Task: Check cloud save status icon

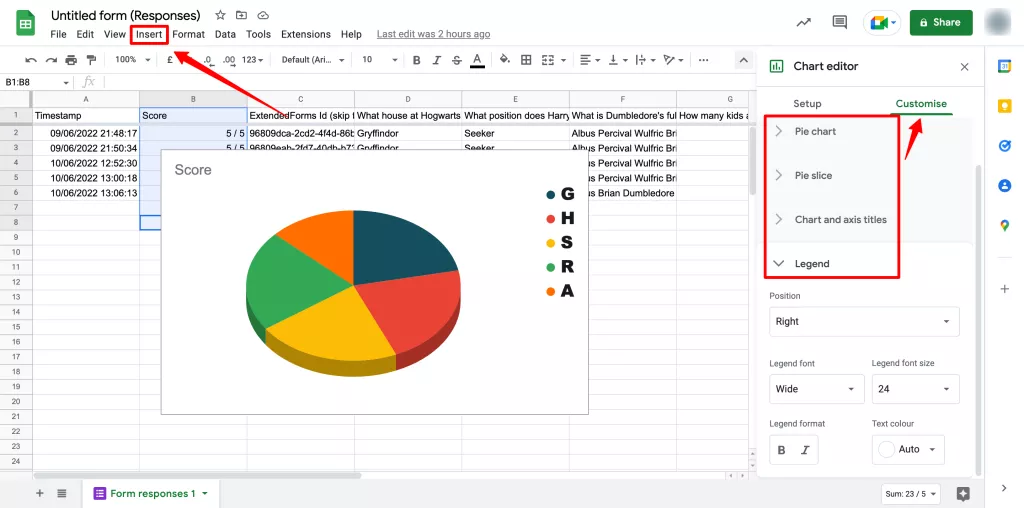Action: click(x=263, y=15)
